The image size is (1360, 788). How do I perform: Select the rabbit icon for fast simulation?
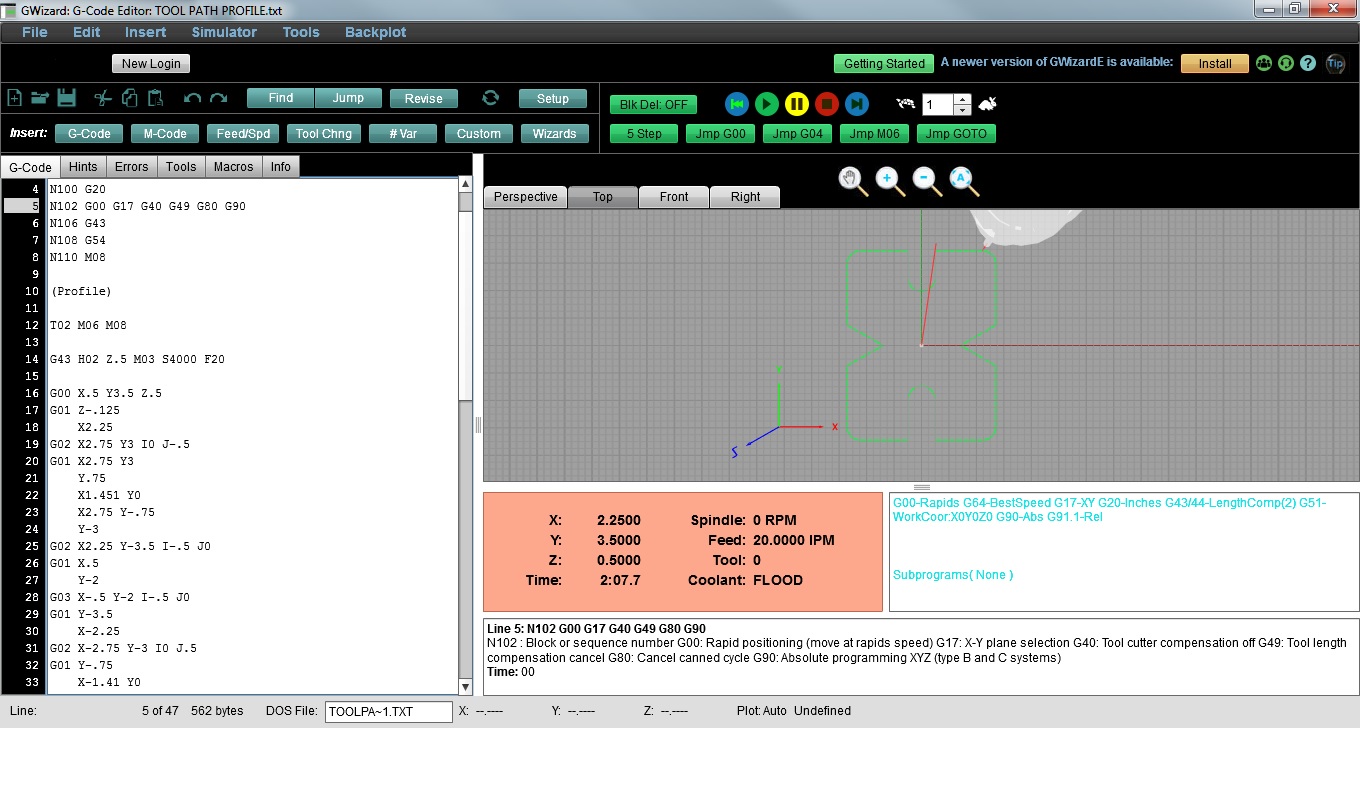click(x=986, y=104)
